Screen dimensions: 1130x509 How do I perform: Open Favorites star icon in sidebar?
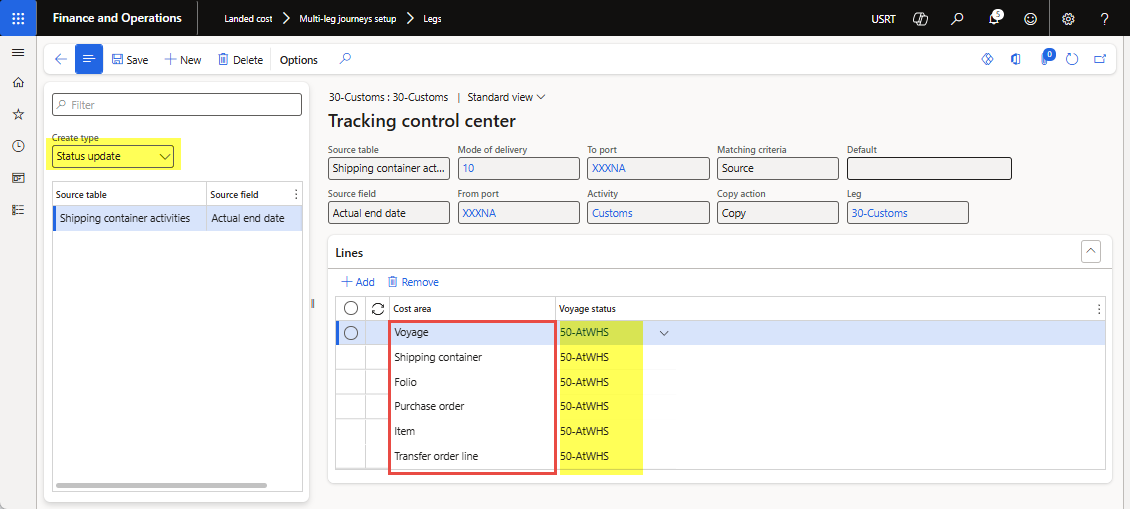point(18,115)
